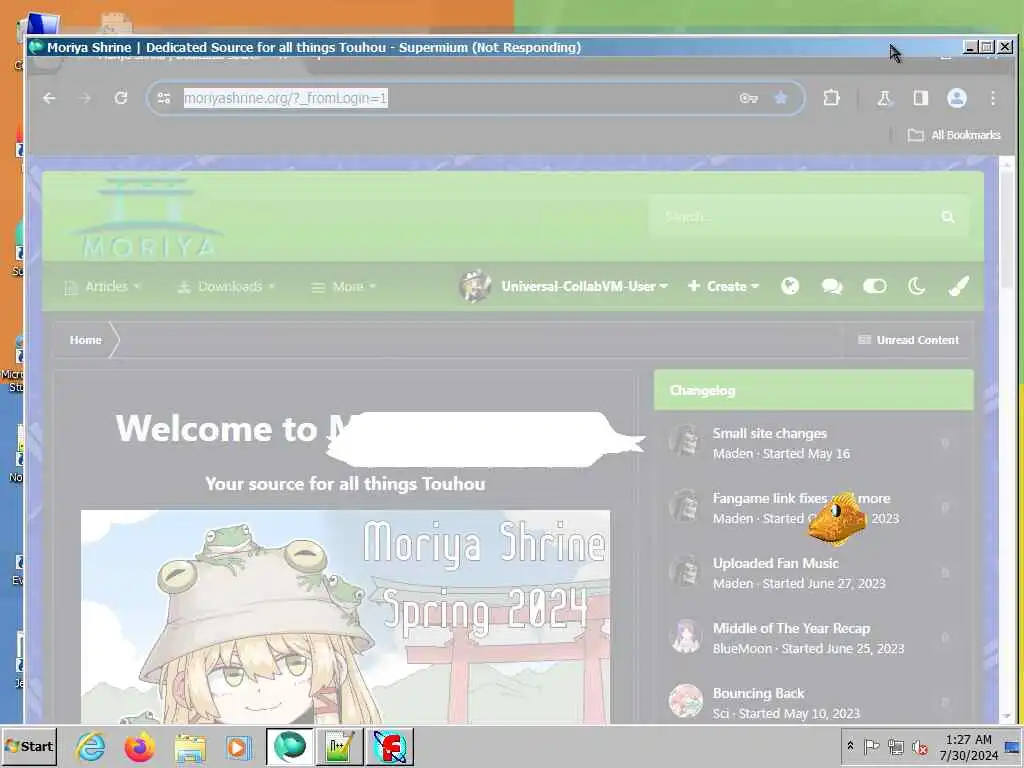Open the browser three-dot menu

pyautogui.click(x=993, y=98)
